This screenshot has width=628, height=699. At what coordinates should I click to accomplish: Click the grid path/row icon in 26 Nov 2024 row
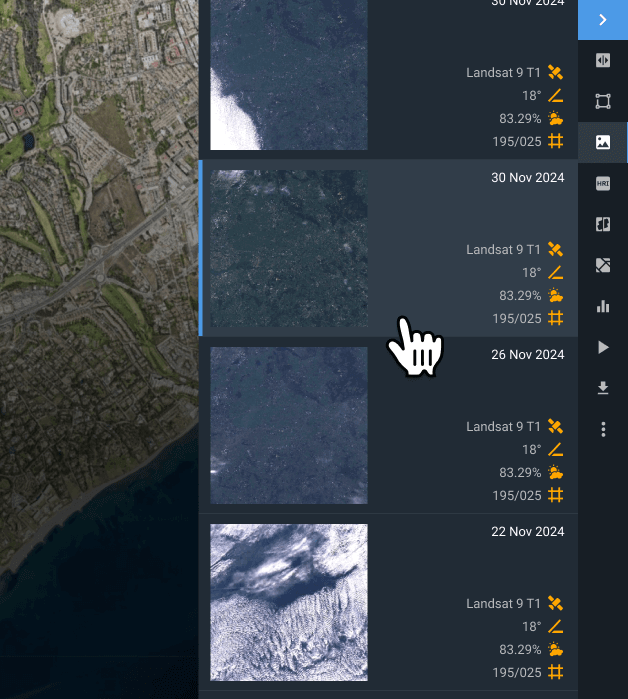point(555,495)
